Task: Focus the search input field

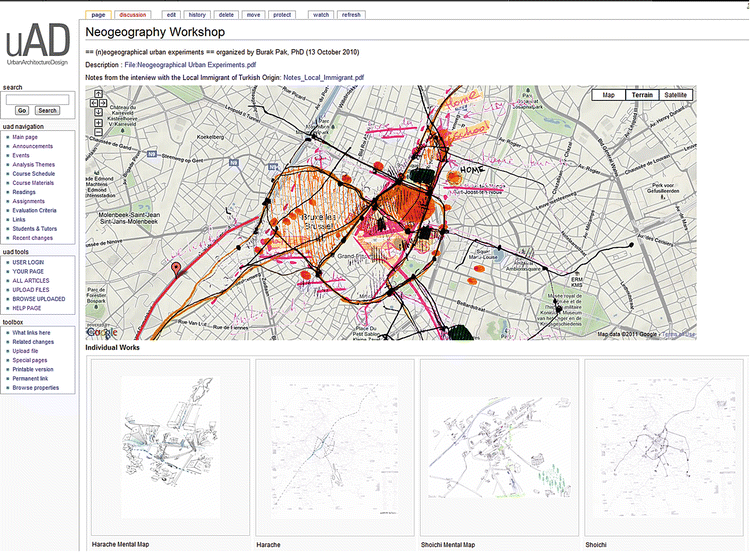Action: [37, 99]
